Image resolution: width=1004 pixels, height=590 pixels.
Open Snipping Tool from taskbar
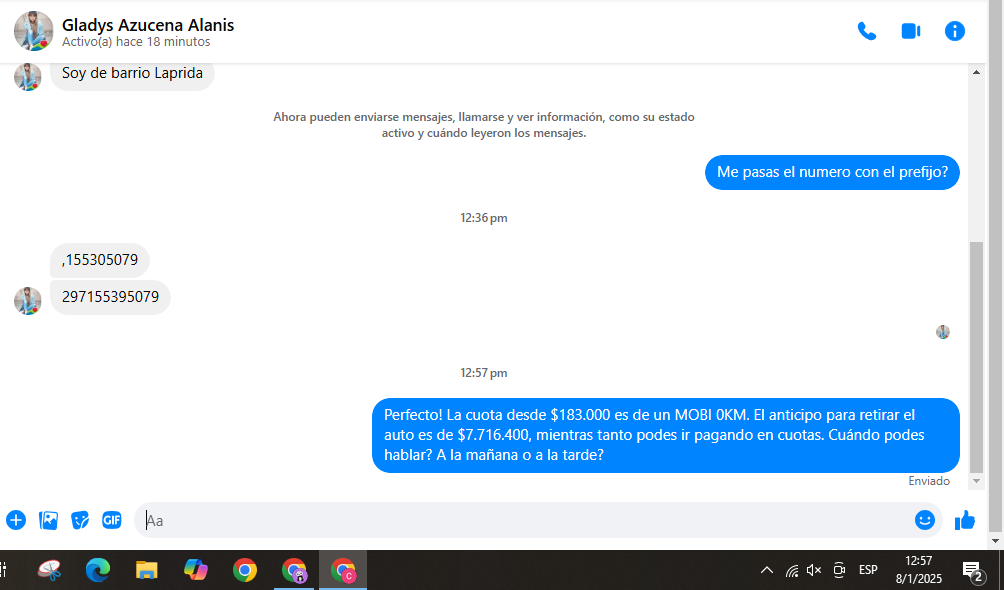coord(49,570)
